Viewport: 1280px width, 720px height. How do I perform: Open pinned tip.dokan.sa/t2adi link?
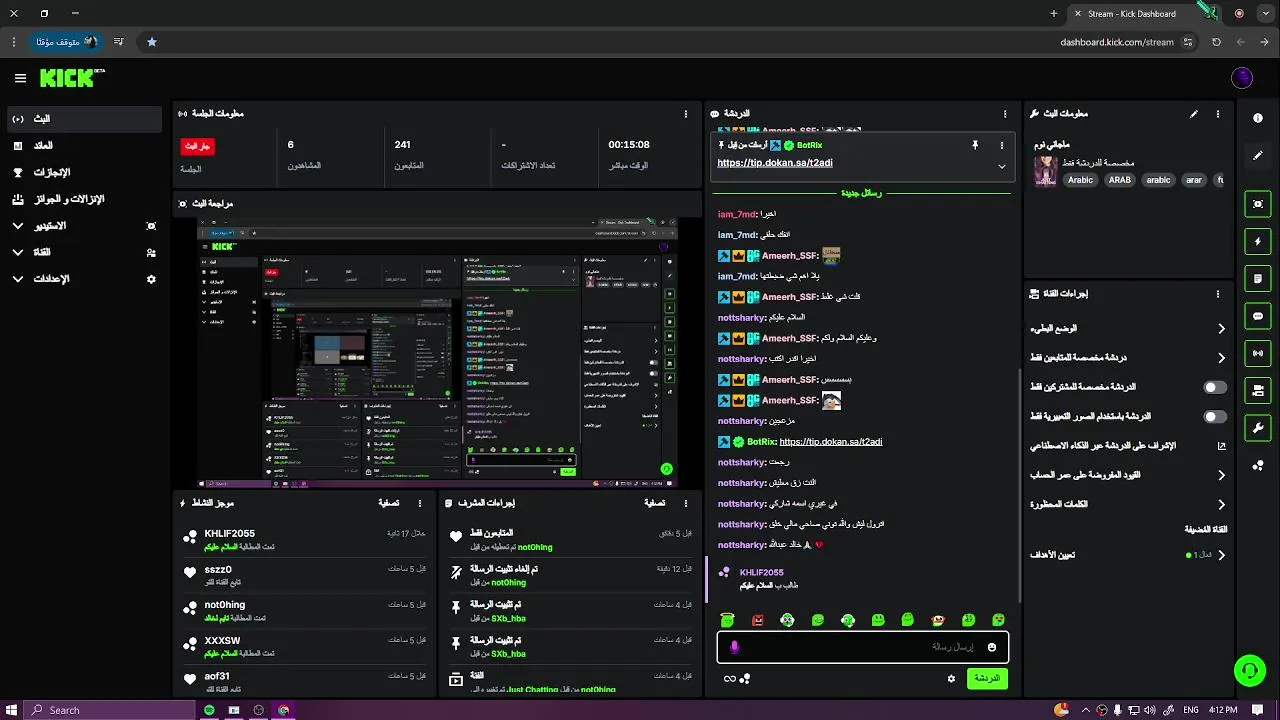click(x=775, y=163)
